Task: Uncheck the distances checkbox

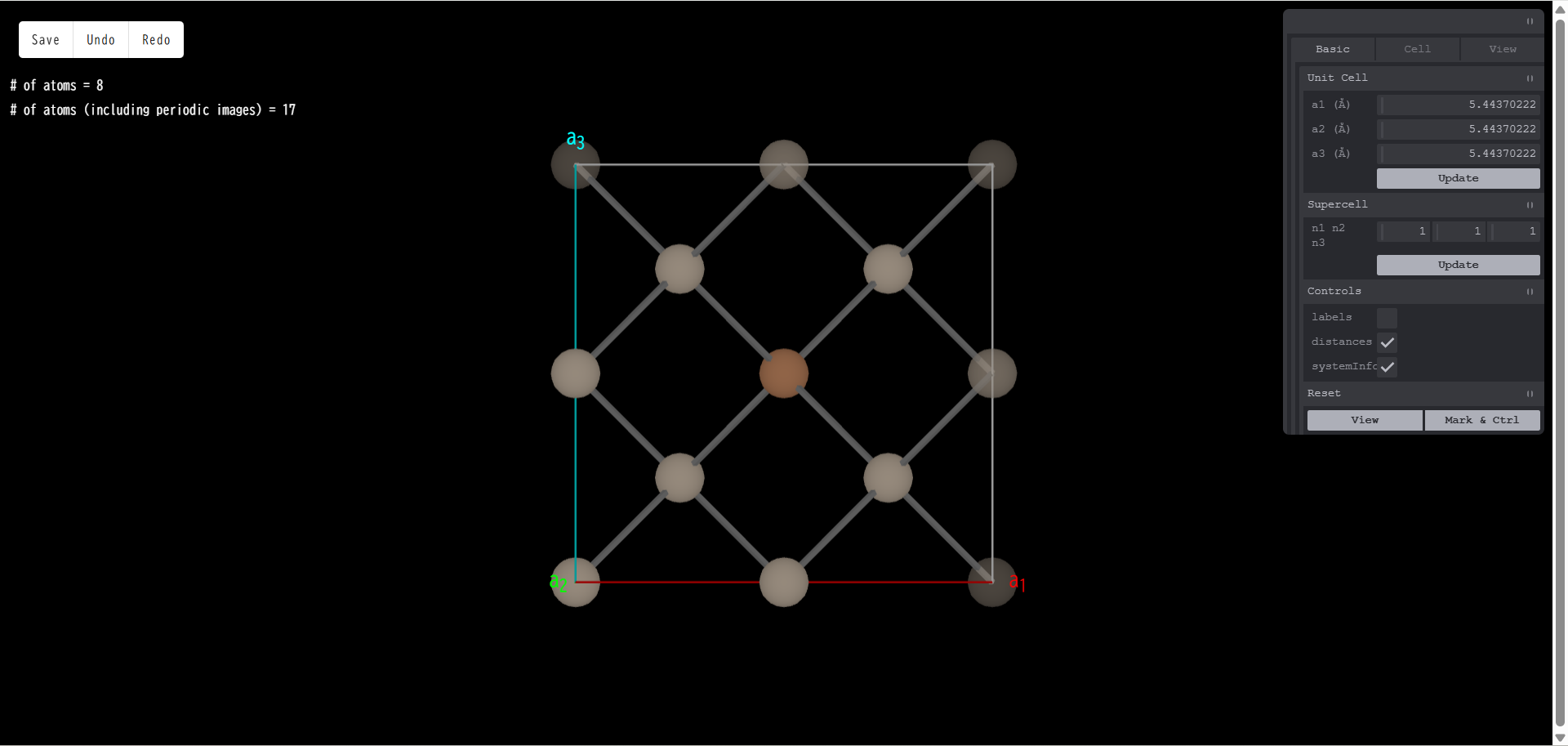Action: [1386, 342]
